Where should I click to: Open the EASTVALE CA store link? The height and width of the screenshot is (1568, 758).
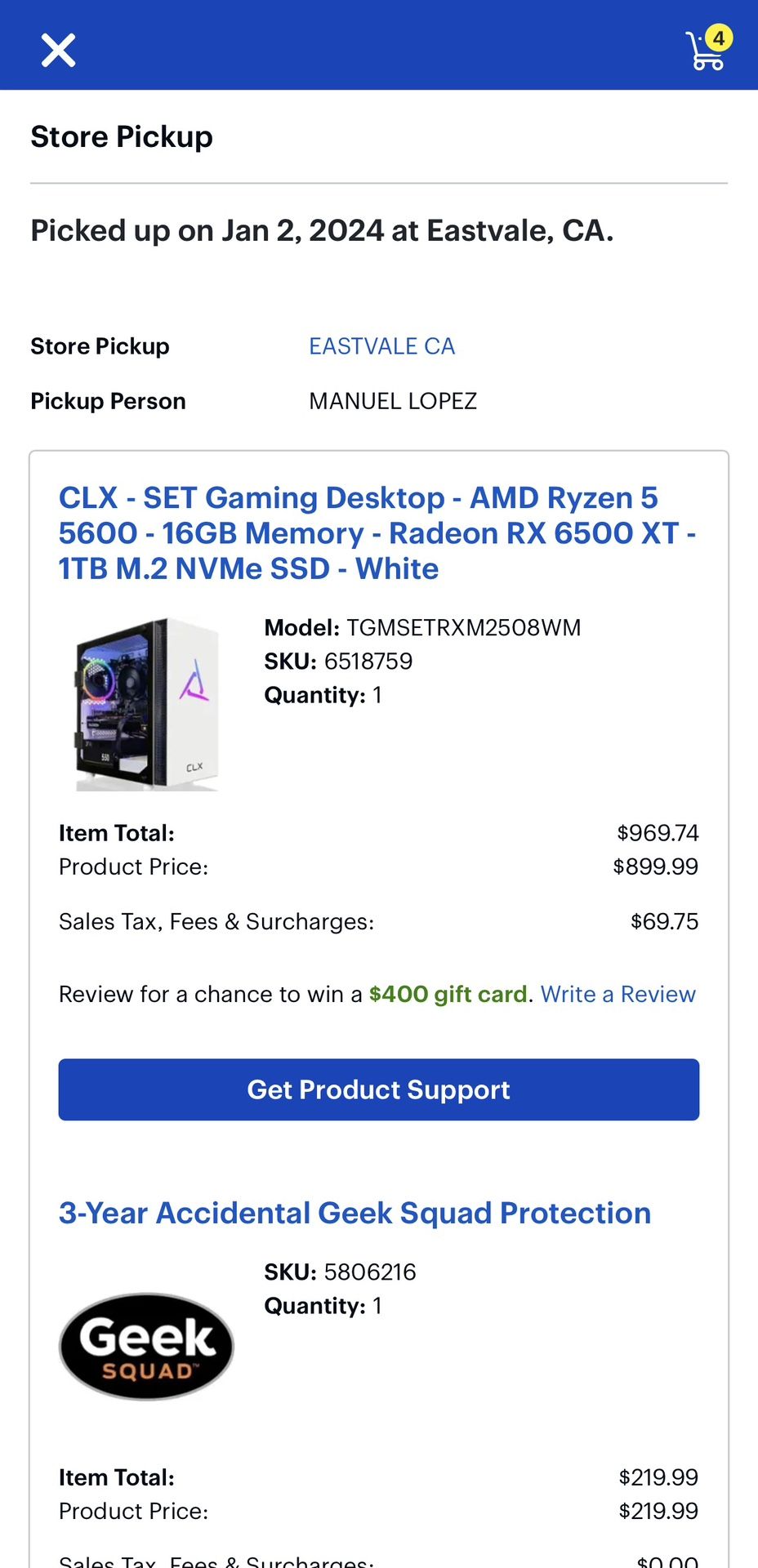click(x=381, y=346)
